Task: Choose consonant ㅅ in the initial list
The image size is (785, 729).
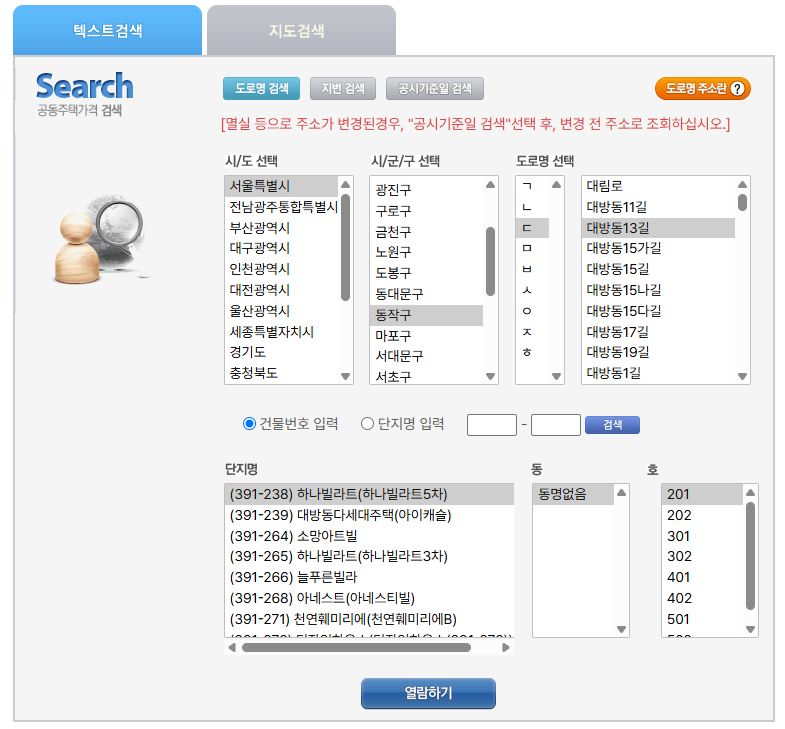Action: pyautogui.click(x=532, y=290)
